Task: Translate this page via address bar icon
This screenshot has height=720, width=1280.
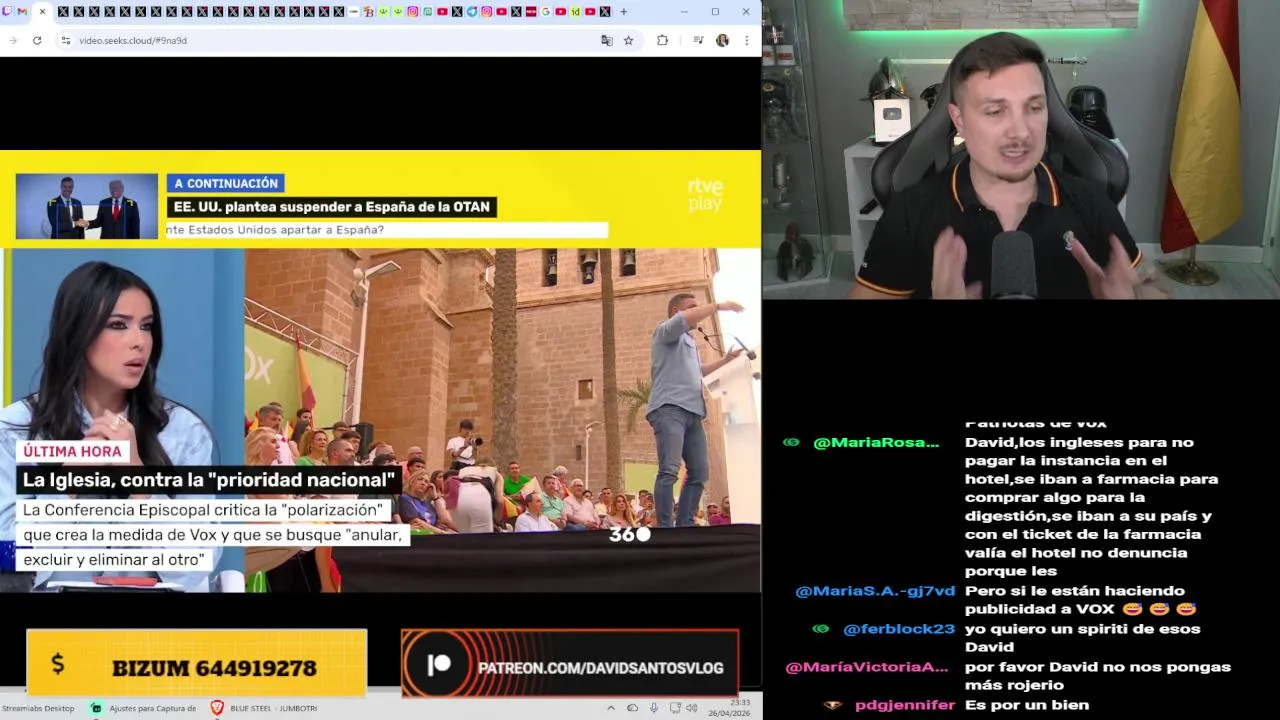Action: tap(606, 40)
